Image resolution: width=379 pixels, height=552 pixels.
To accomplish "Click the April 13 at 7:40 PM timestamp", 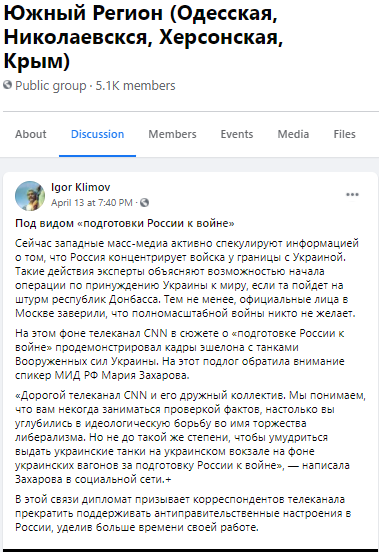I will (92, 203).
